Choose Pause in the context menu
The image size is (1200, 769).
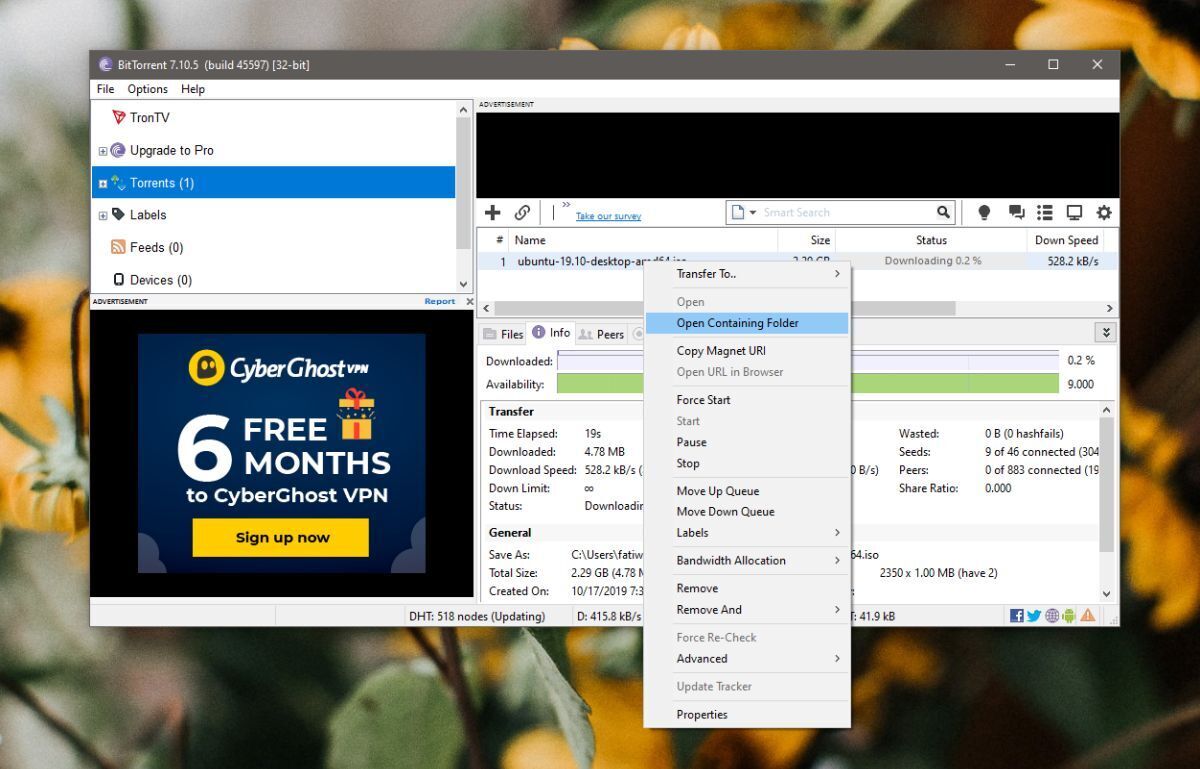pos(747,442)
